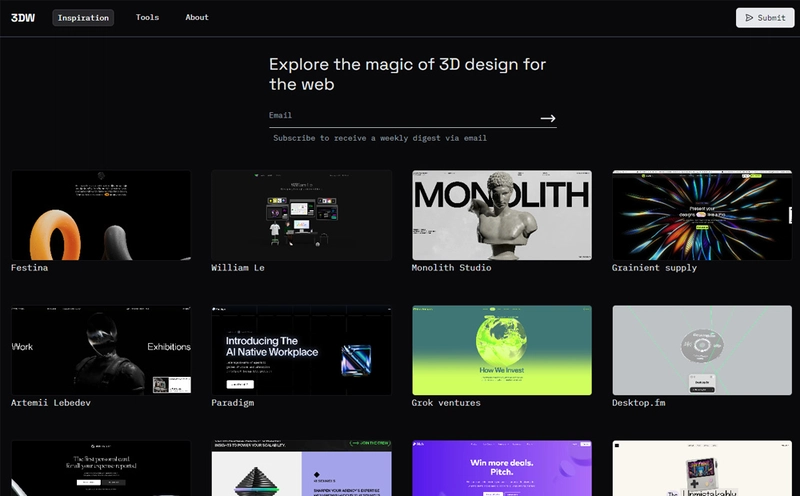This screenshot has height=496, width=800.
Task: Open the purple Pitch thumbnail
Action: pyautogui.click(x=502, y=468)
